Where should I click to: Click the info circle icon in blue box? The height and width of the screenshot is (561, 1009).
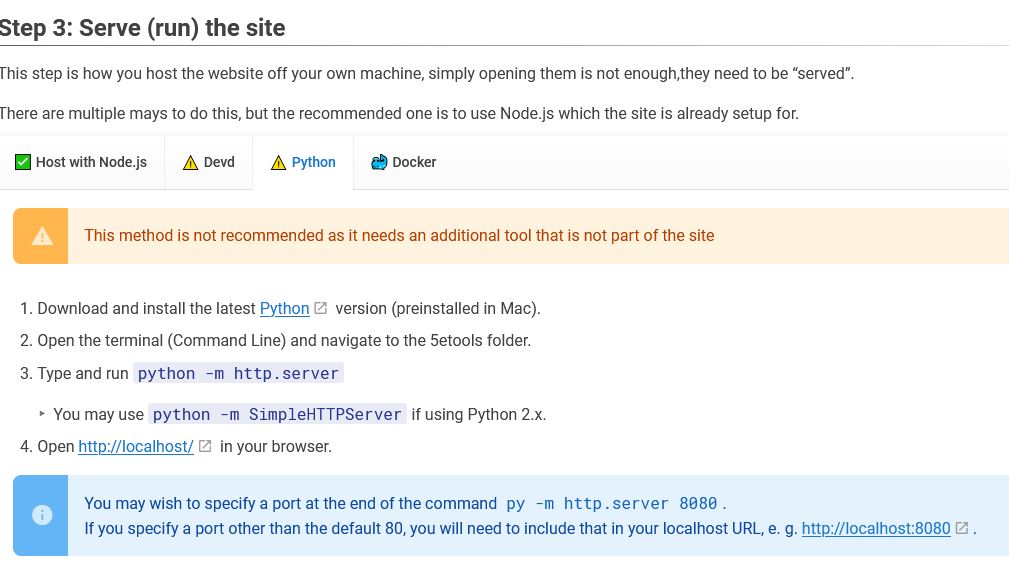coord(41,515)
